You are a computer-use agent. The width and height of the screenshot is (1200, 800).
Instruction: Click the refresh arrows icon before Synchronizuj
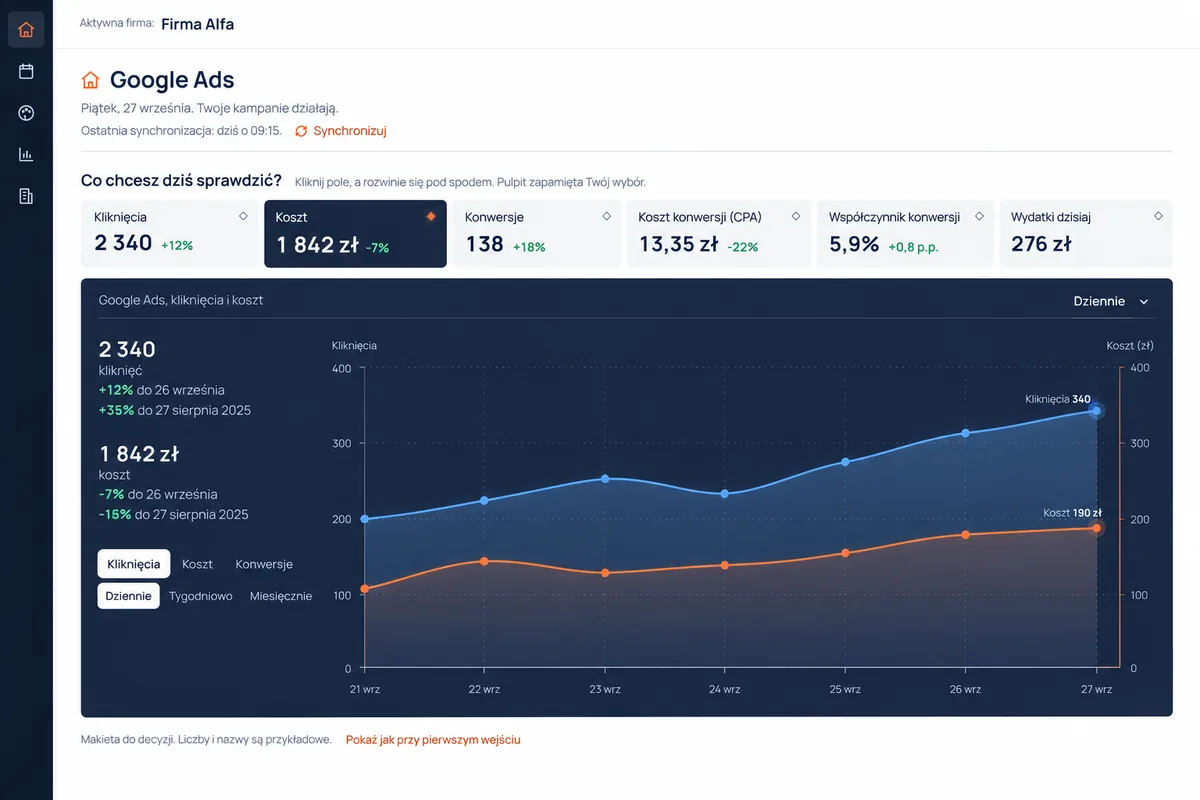[301, 131]
